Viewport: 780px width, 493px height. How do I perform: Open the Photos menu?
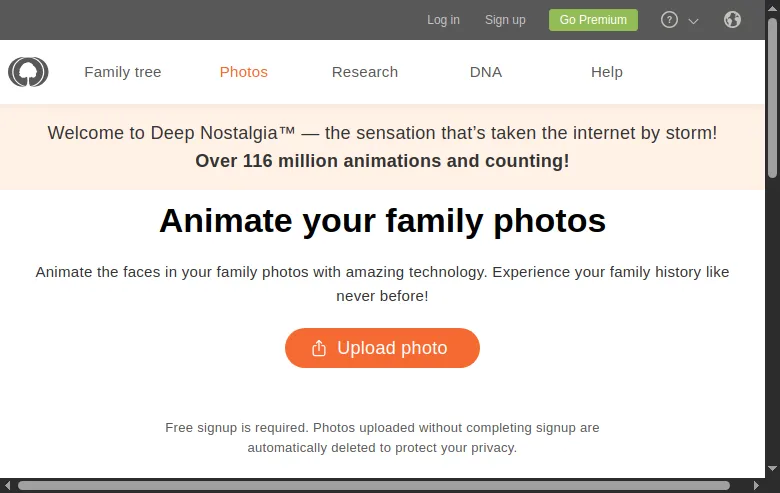[244, 72]
